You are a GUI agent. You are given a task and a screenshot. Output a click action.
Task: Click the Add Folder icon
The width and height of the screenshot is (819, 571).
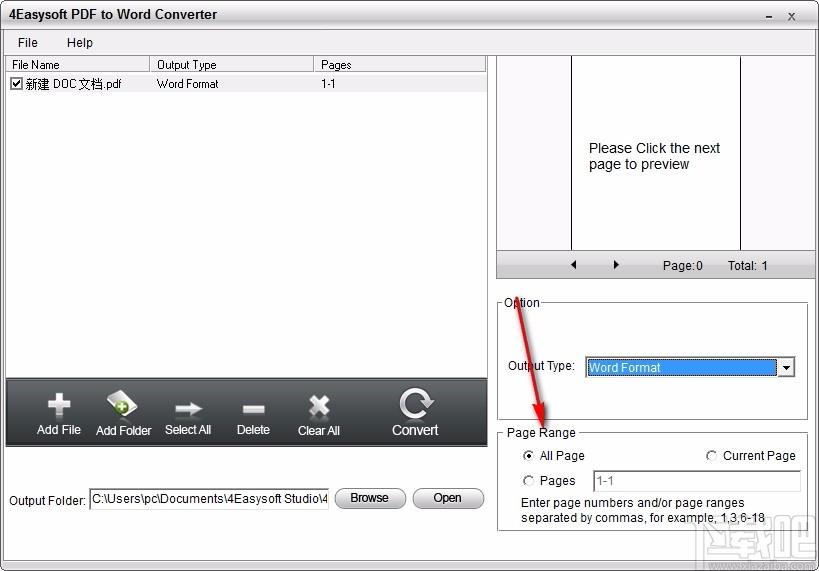pyautogui.click(x=123, y=406)
